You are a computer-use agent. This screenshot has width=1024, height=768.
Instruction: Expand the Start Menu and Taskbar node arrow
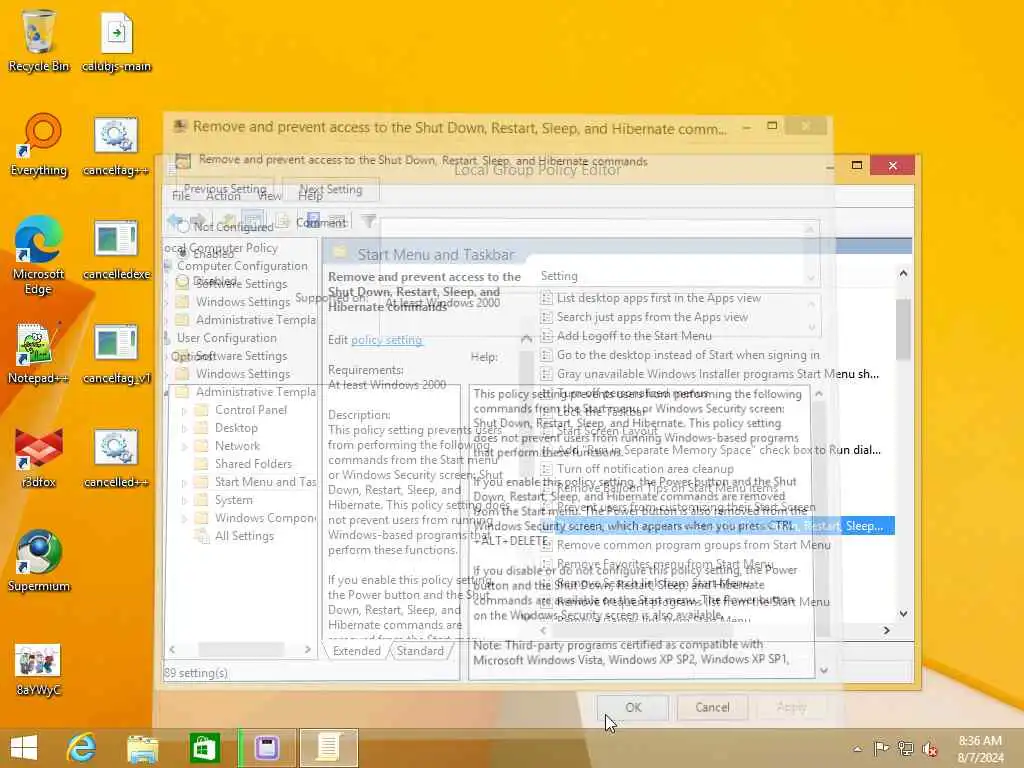[x=184, y=483]
